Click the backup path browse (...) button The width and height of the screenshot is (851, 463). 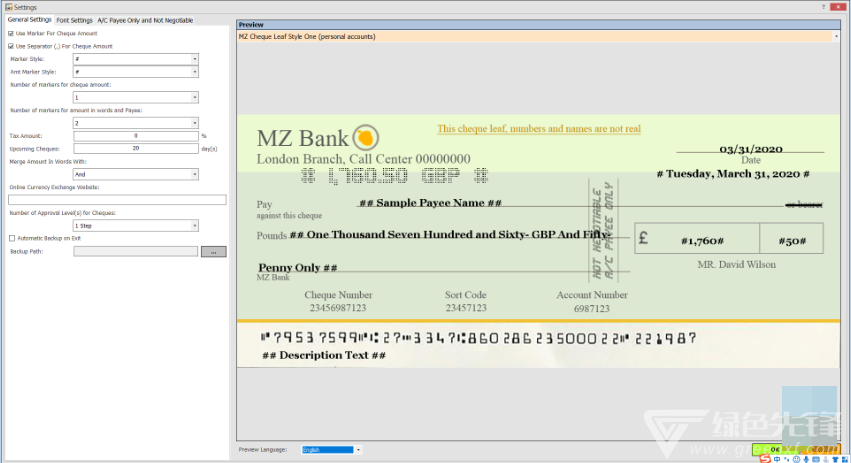(x=213, y=252)
